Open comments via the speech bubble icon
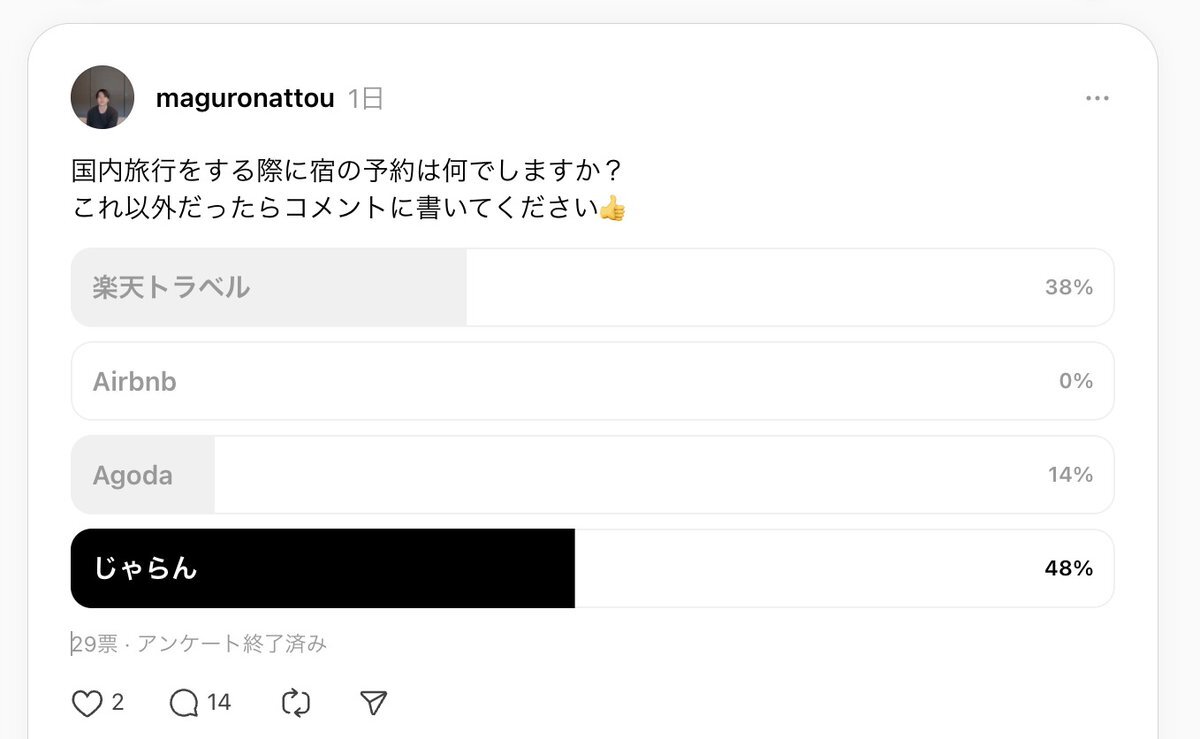1200x739 pixels. point(184,703)
